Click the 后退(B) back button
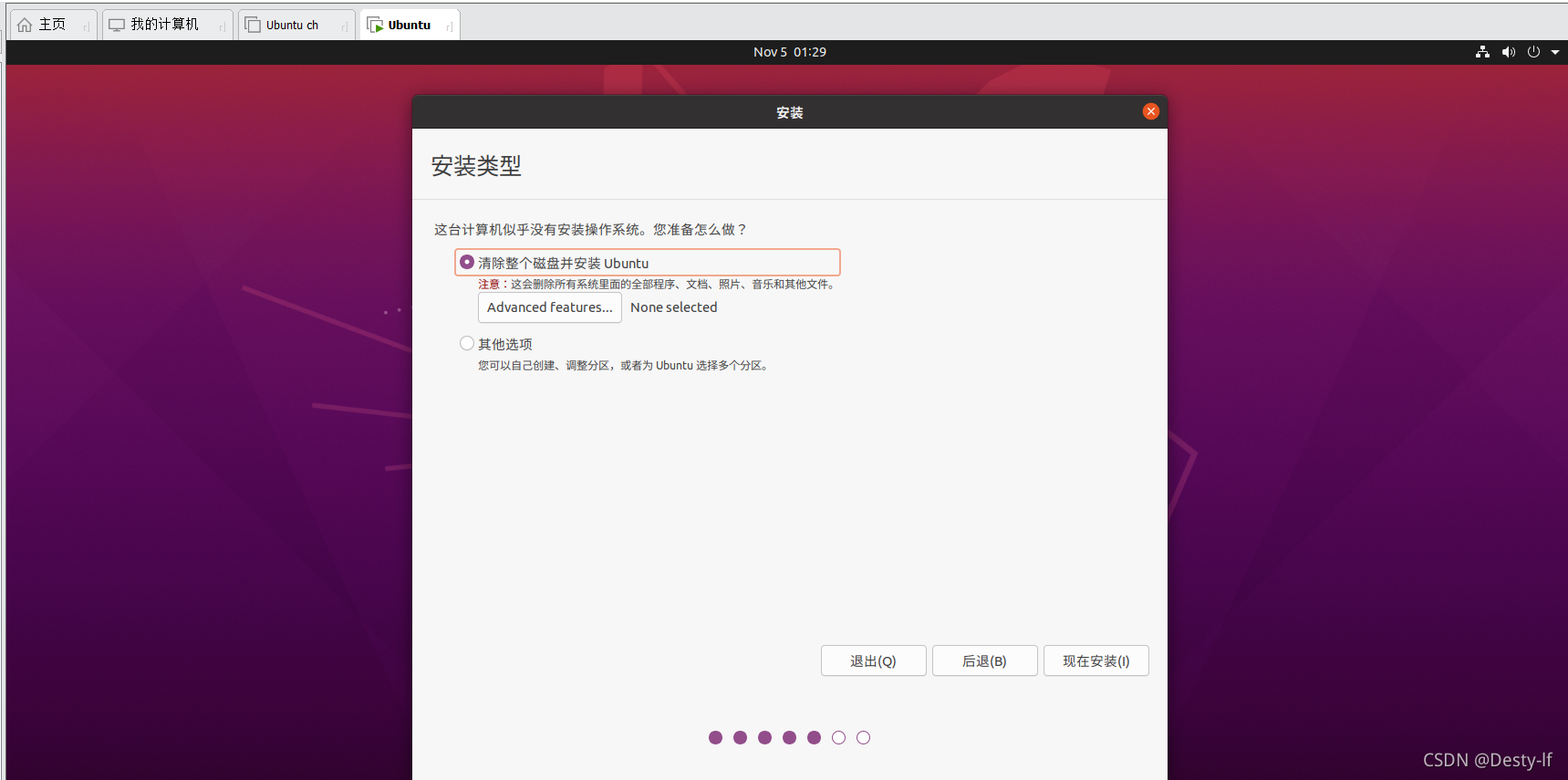 point(984,660)
